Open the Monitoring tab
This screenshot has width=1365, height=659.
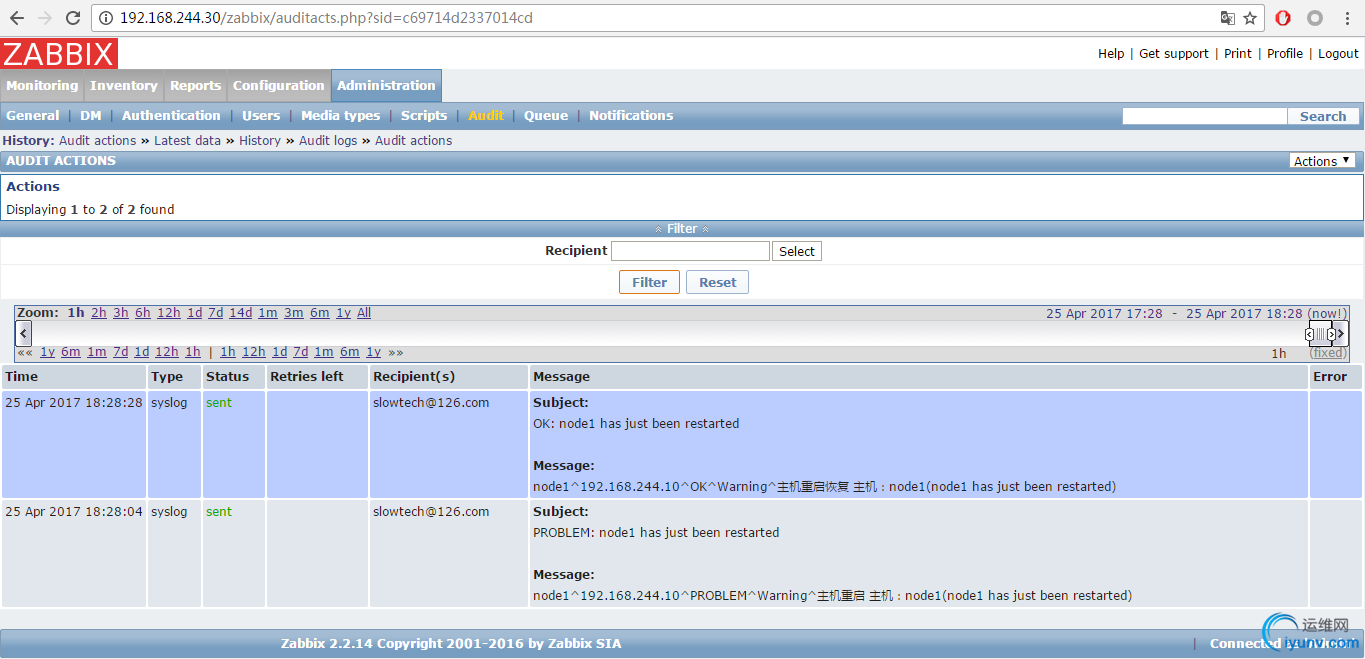(x=42, y=86)
